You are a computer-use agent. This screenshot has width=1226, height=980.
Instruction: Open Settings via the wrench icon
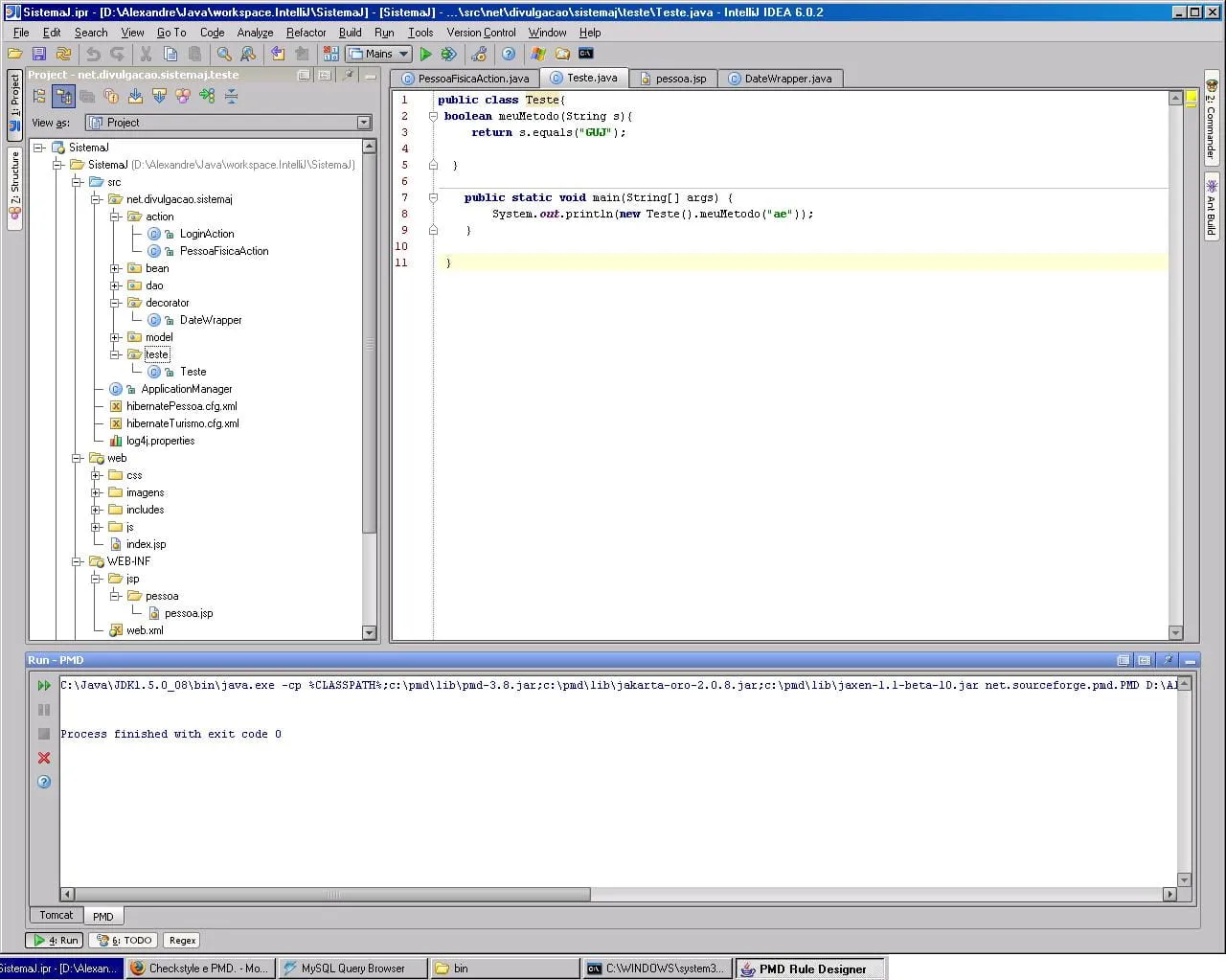480,55
